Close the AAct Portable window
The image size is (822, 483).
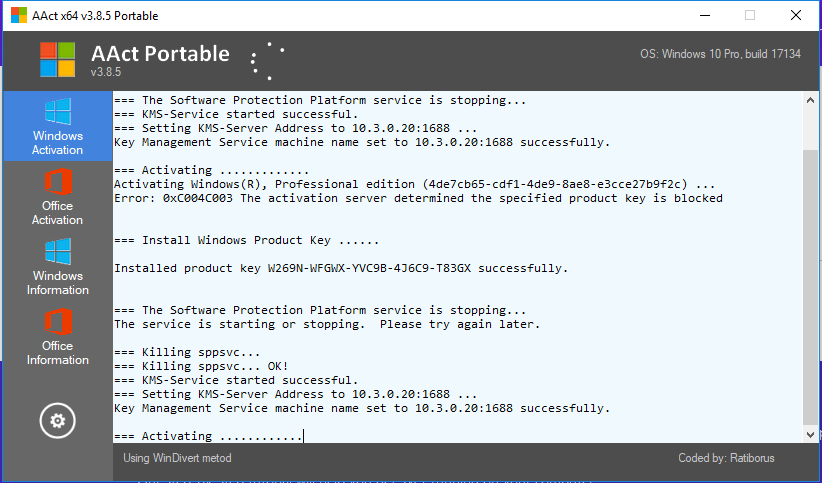pyautogui.click(x=796, y=16)
